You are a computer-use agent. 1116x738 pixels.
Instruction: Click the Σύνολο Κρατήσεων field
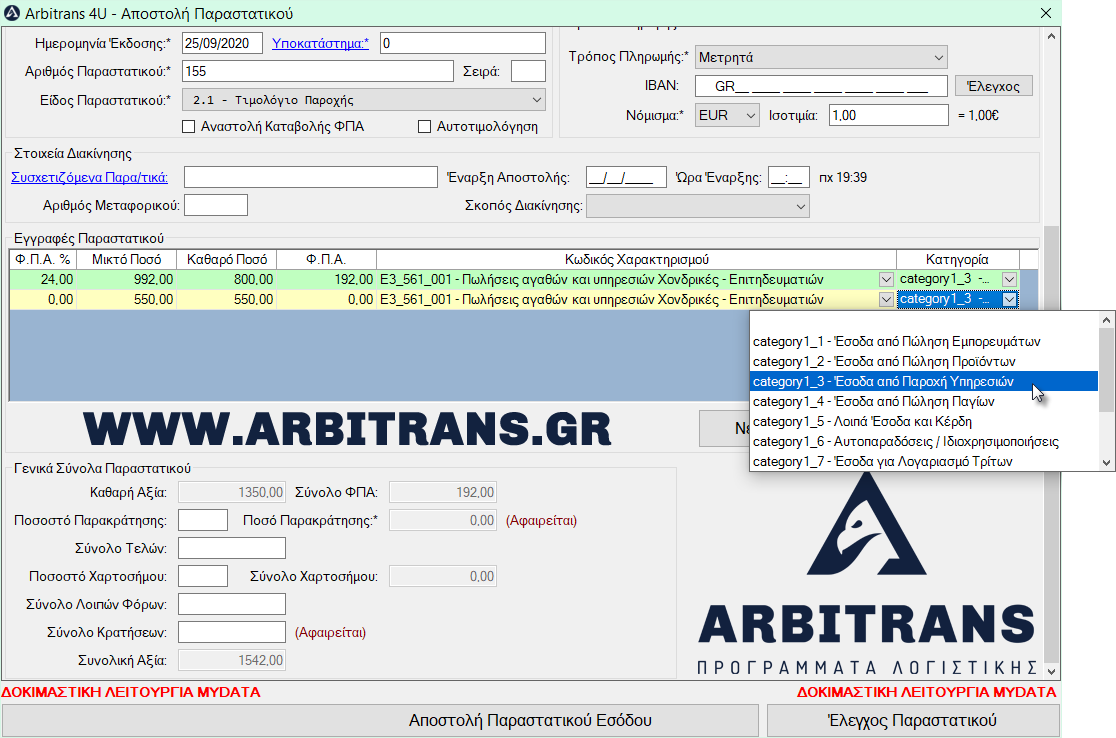(232, 632)
